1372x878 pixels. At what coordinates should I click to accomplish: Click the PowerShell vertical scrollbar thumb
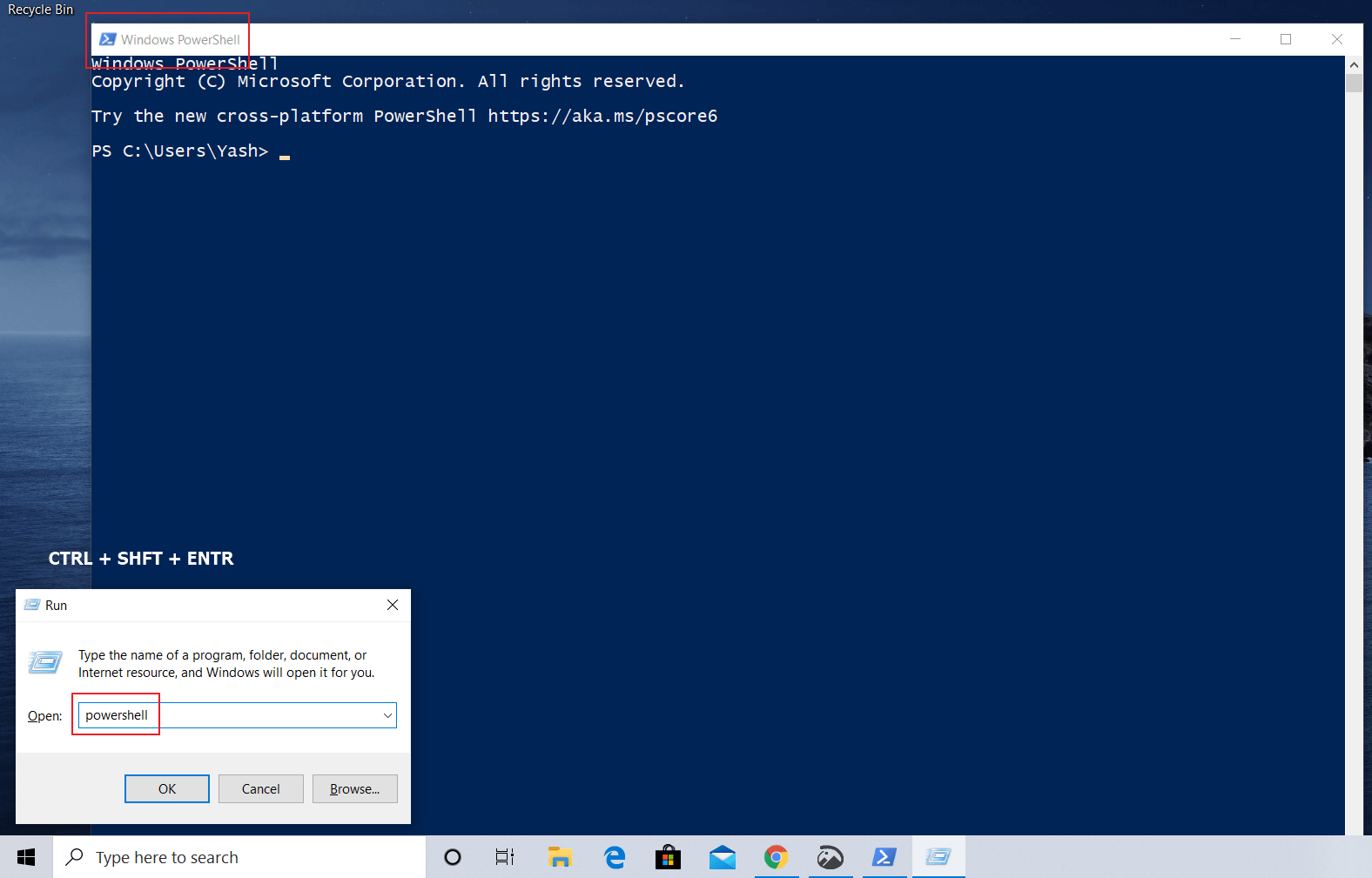pos(1354,84)
